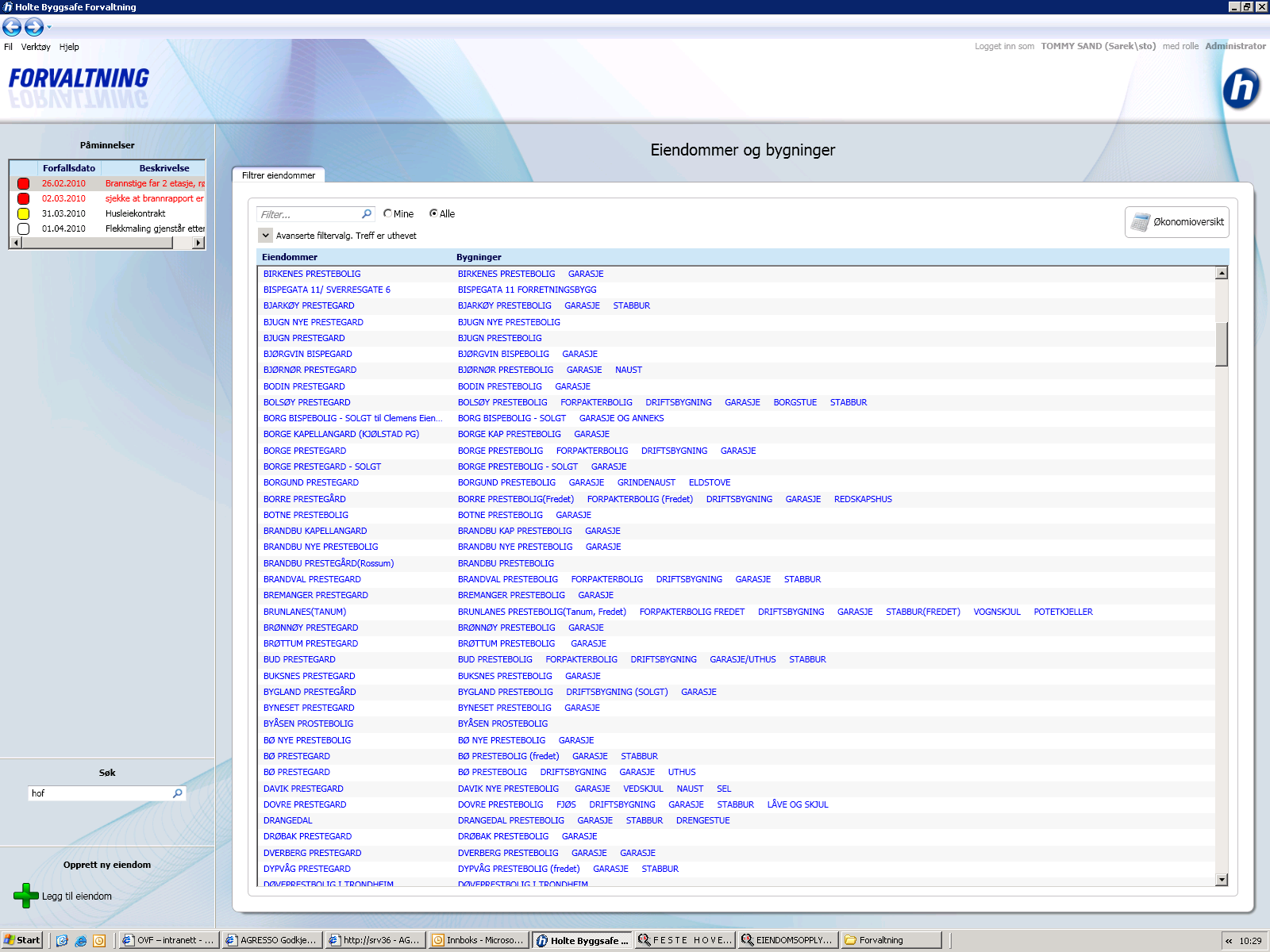1270x952 pixels.
Task: Open BOLSØY PRESTEGARD property
Action: (307, 402)
